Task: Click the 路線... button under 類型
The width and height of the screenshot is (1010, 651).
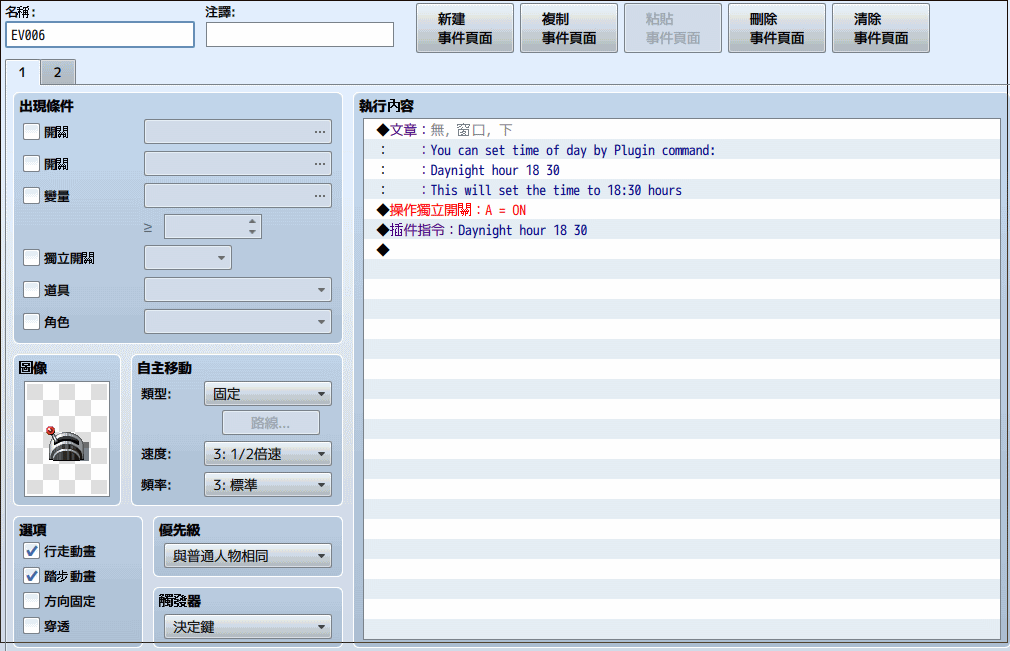Action: tap(271, 422)
